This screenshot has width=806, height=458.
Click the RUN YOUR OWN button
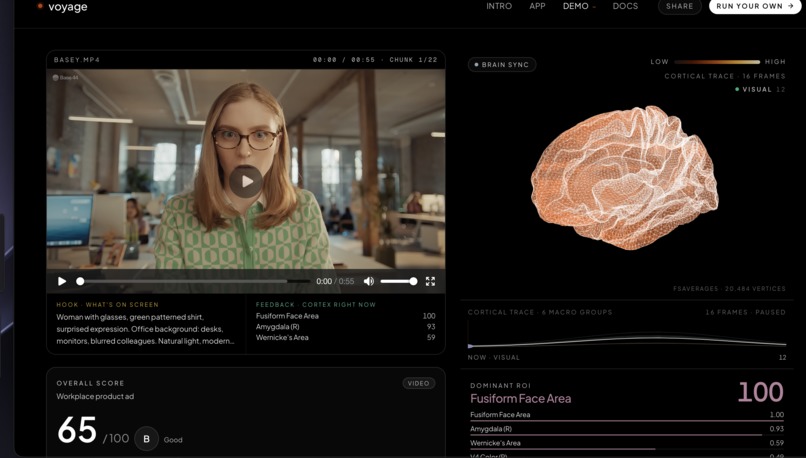[x=755, y=6]
